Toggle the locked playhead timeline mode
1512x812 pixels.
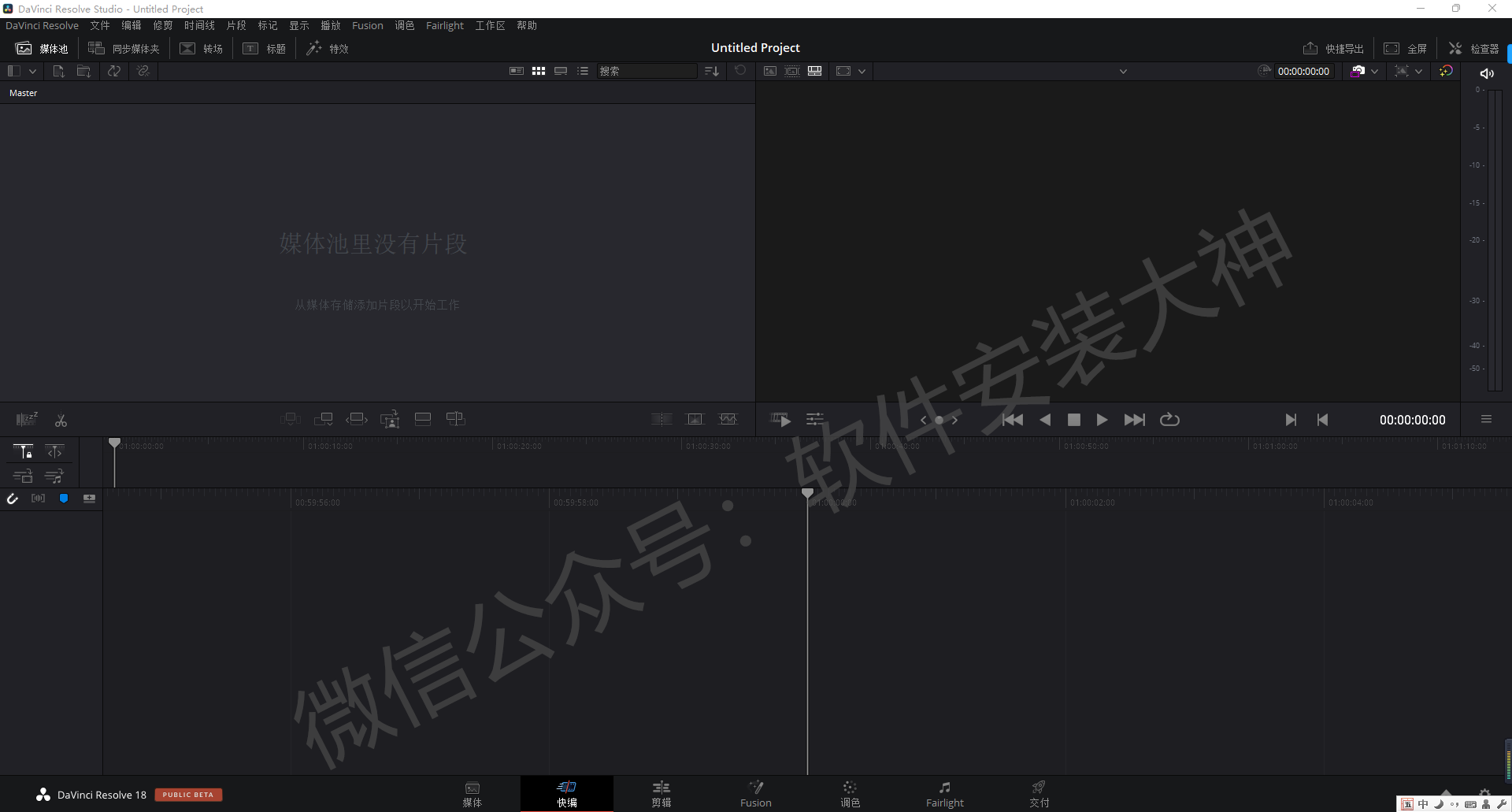pyautogui.click(x=23, y=451)
